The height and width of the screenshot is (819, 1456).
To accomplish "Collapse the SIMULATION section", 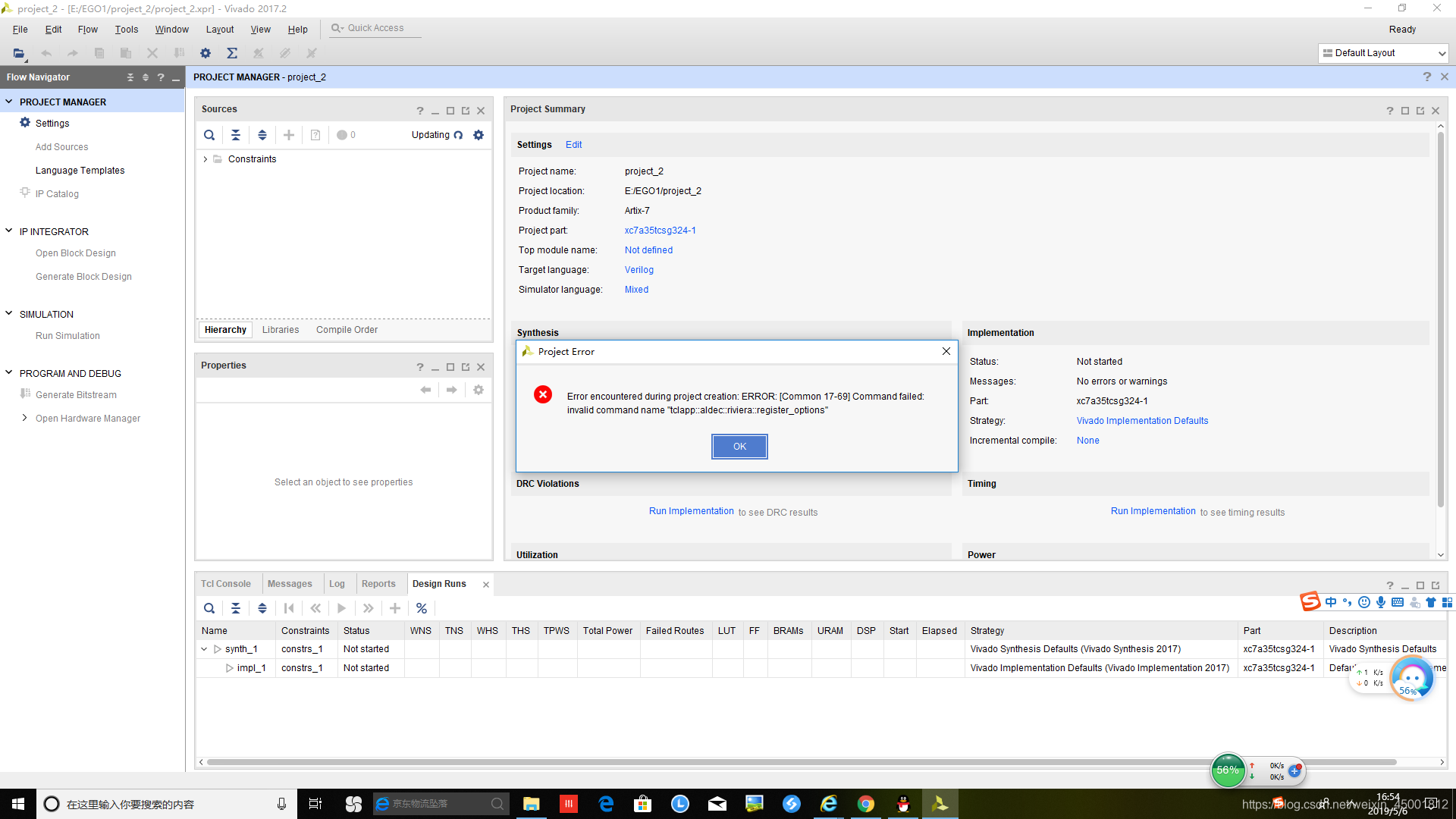I will [x=9, y=314].
